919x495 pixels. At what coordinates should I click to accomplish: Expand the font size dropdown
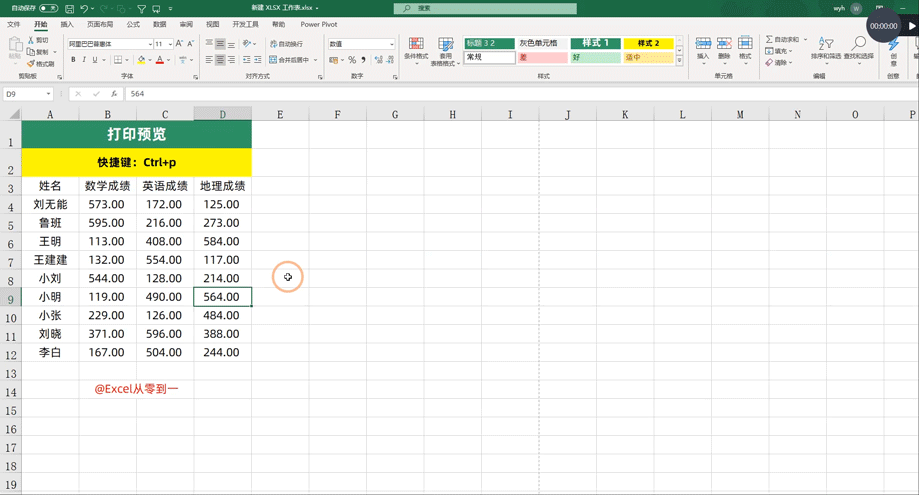click(x=169, y=44)
